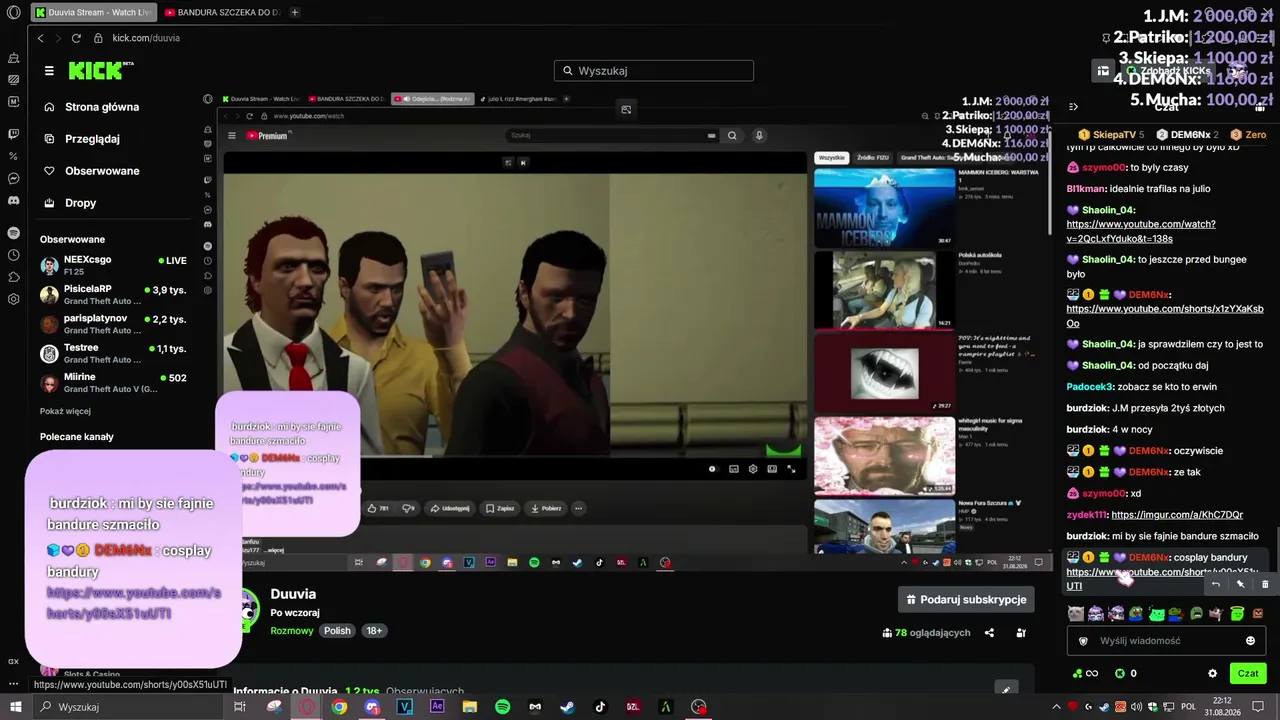The height and width of the screenshot is (720, 1280).
Task: Switch to the BANDURA SZCZEKA YouTube tab
Action: (x=222, y=13)
